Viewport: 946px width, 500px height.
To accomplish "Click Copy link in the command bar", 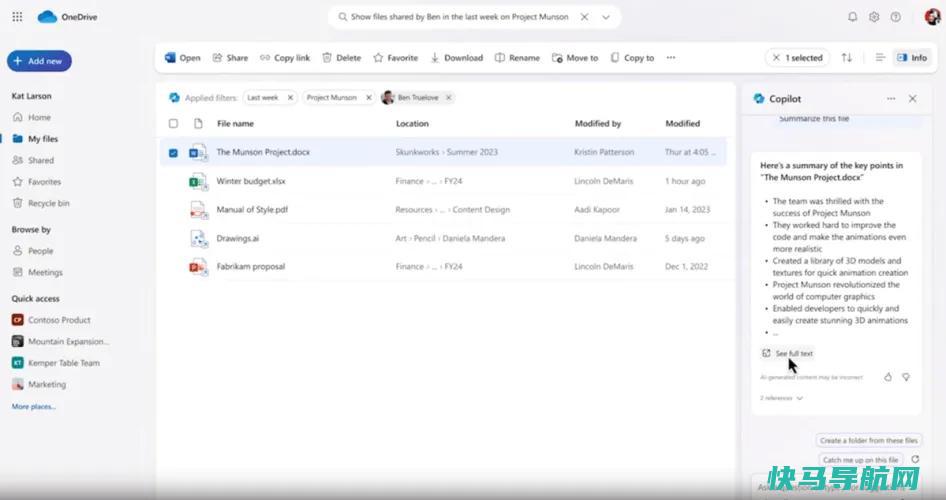I will pos(285,58).
